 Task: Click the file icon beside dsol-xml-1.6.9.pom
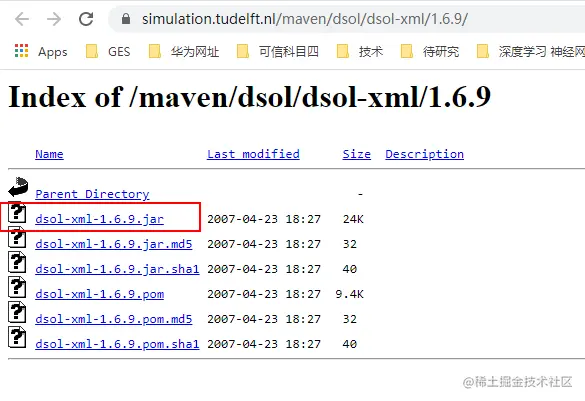(x=17, y=287)
